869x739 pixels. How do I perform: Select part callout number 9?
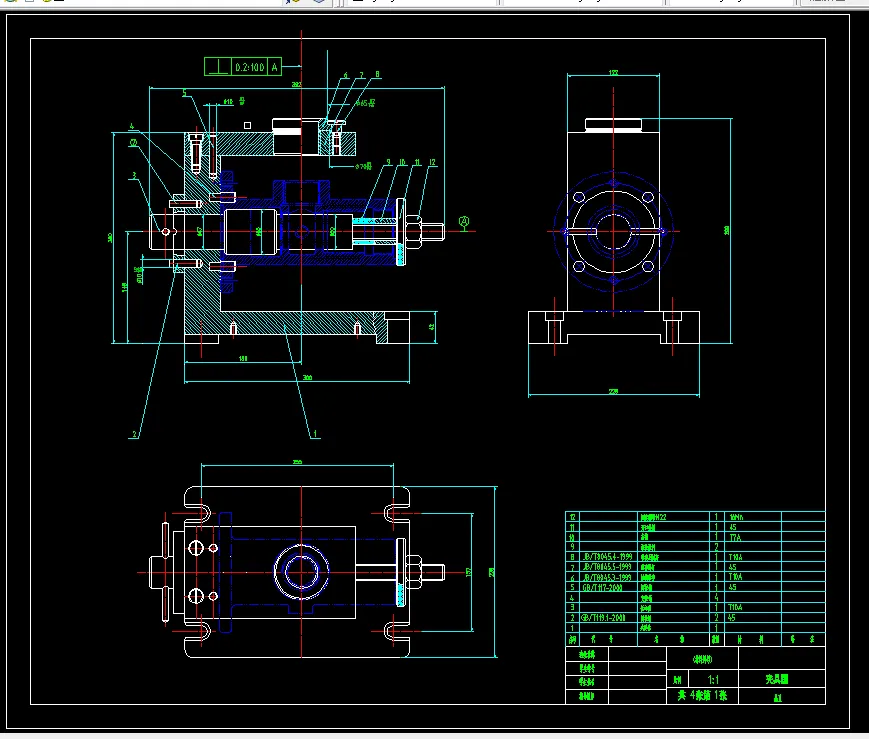tap(389, 162)
